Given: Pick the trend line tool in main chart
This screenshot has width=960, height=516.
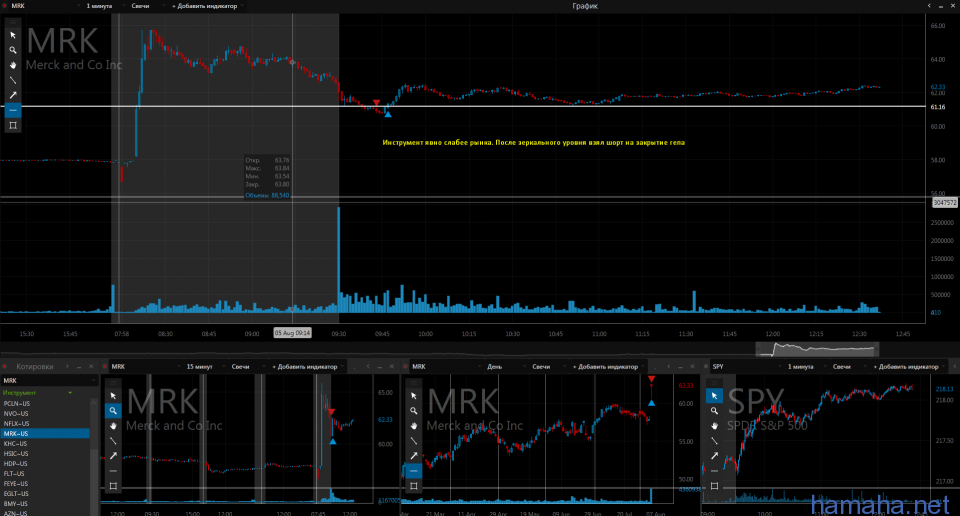Looking at the screenshot, I should click(13, 80).
